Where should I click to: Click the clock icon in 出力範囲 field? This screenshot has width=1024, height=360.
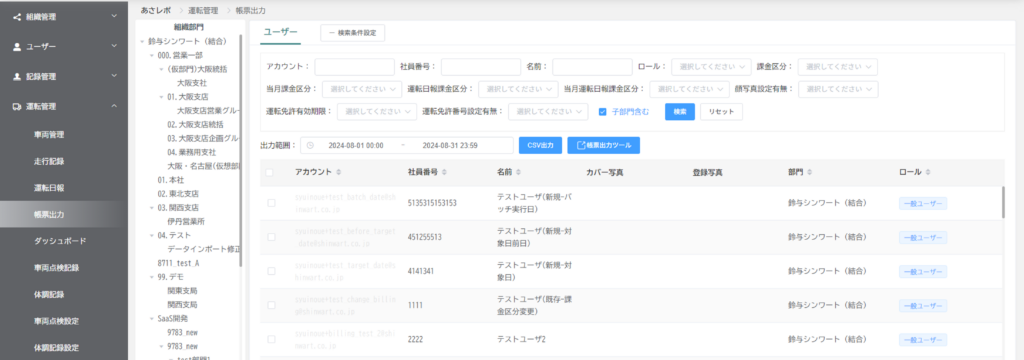[310, 145]
